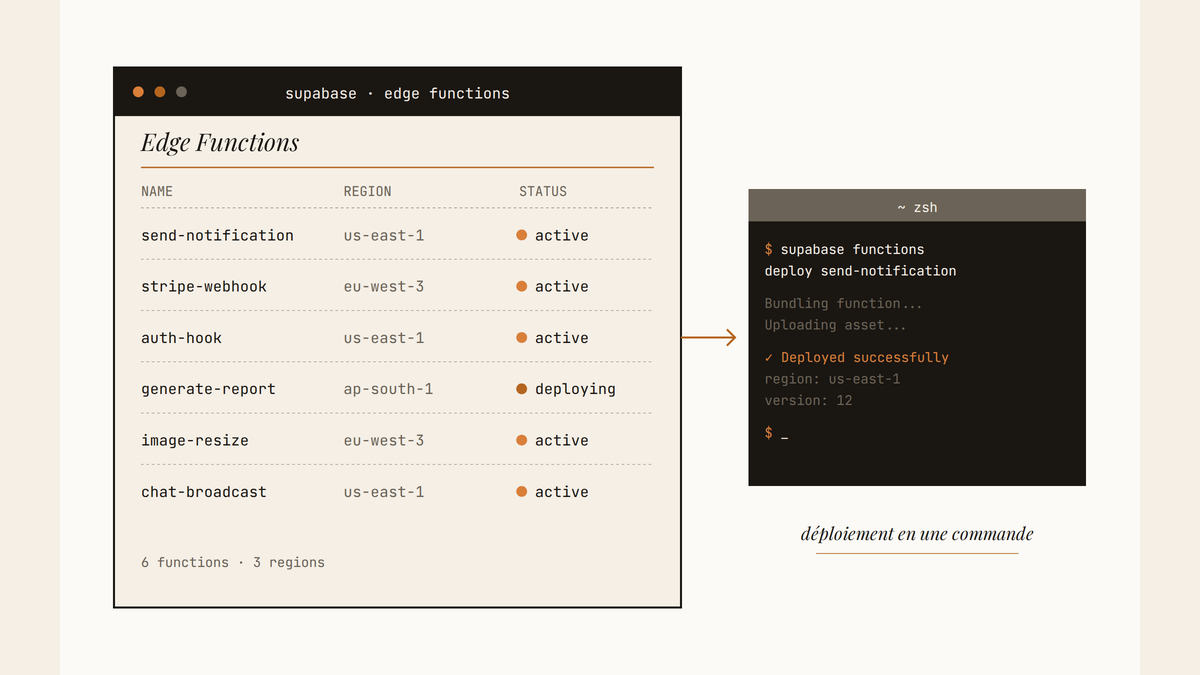This screenshot has width=1200, height=675.
Task: Click the ap-south-1 region cell
Action: [388, 389]
